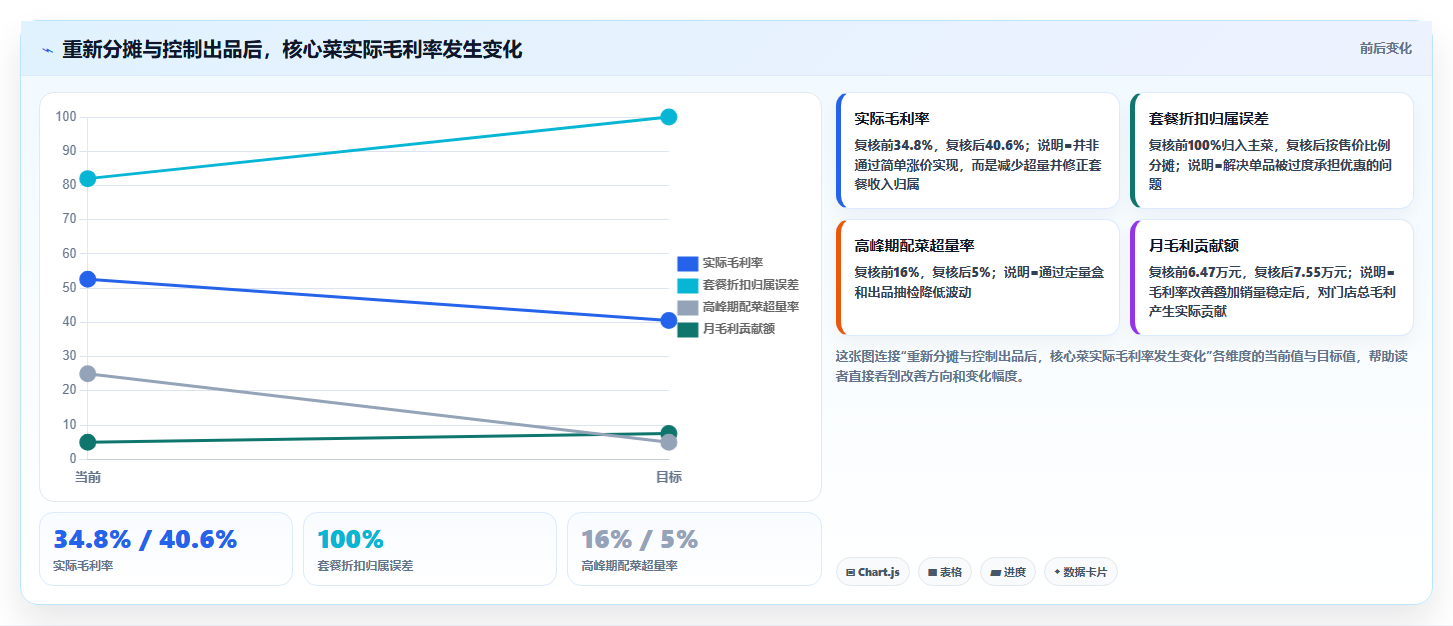The height and width of the screenshot is (626, 1453).
Task: Click the summary paragraph starting 这张图连接
Action: click(1122, 367)
